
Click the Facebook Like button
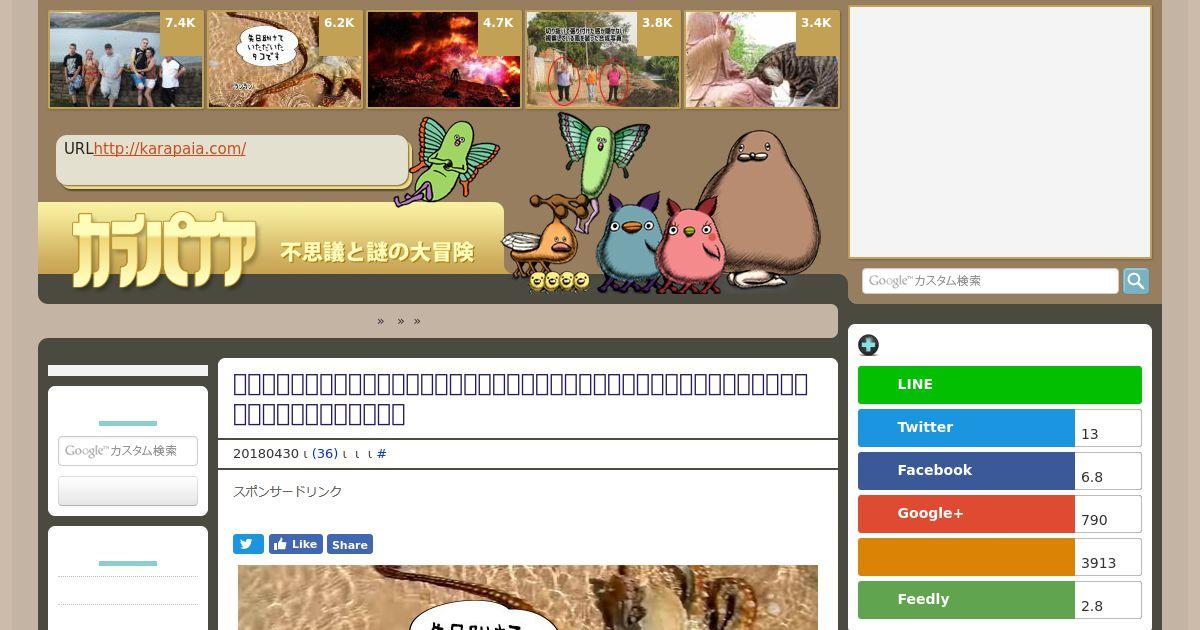click(x=295, y=544)
